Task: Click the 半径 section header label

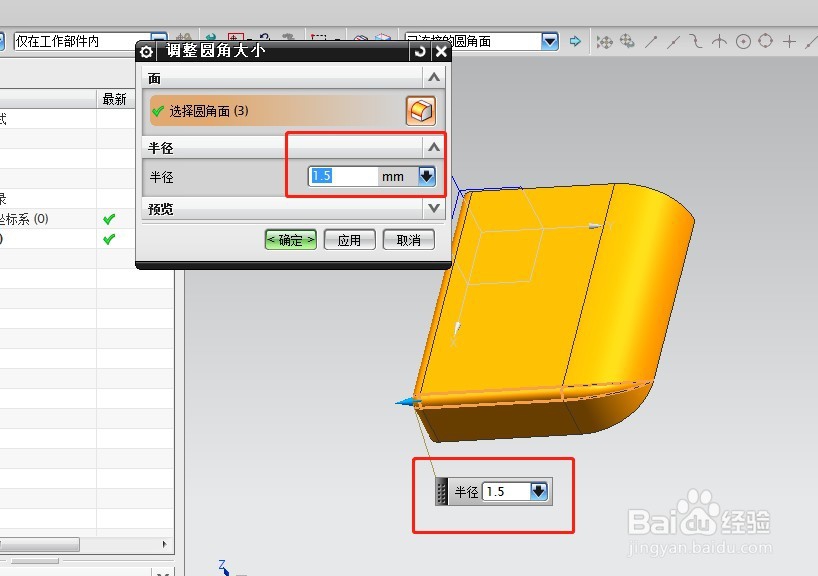Action: click(161, 148)
